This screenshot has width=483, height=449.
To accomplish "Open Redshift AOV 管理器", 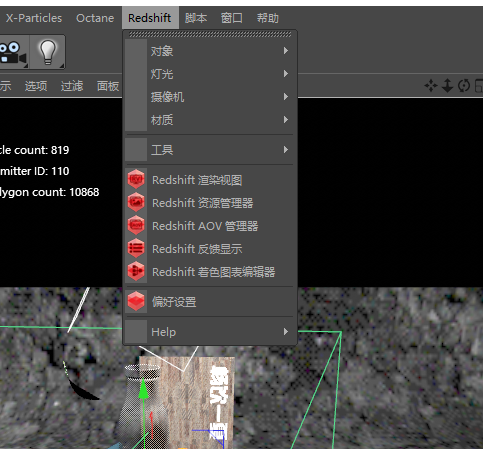I will click(210, 226).
